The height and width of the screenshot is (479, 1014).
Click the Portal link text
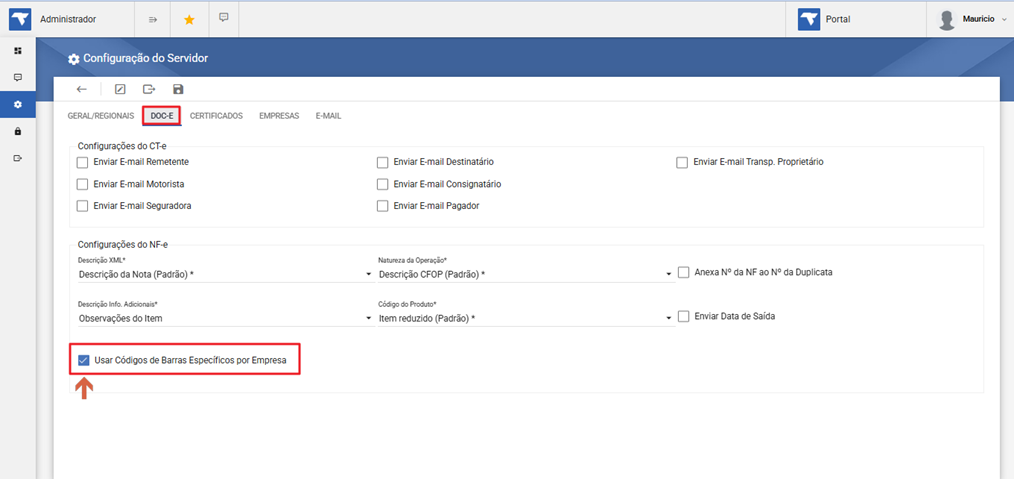pos(838,19)
